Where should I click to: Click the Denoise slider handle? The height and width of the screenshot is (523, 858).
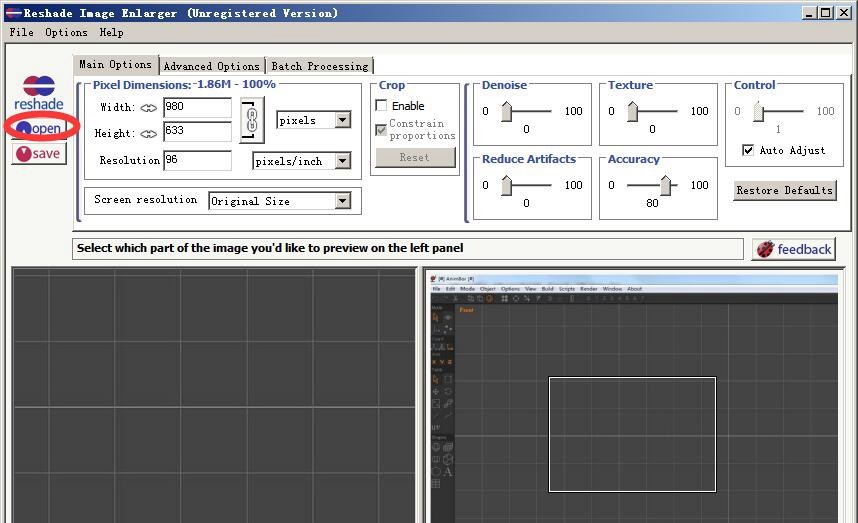507,111
